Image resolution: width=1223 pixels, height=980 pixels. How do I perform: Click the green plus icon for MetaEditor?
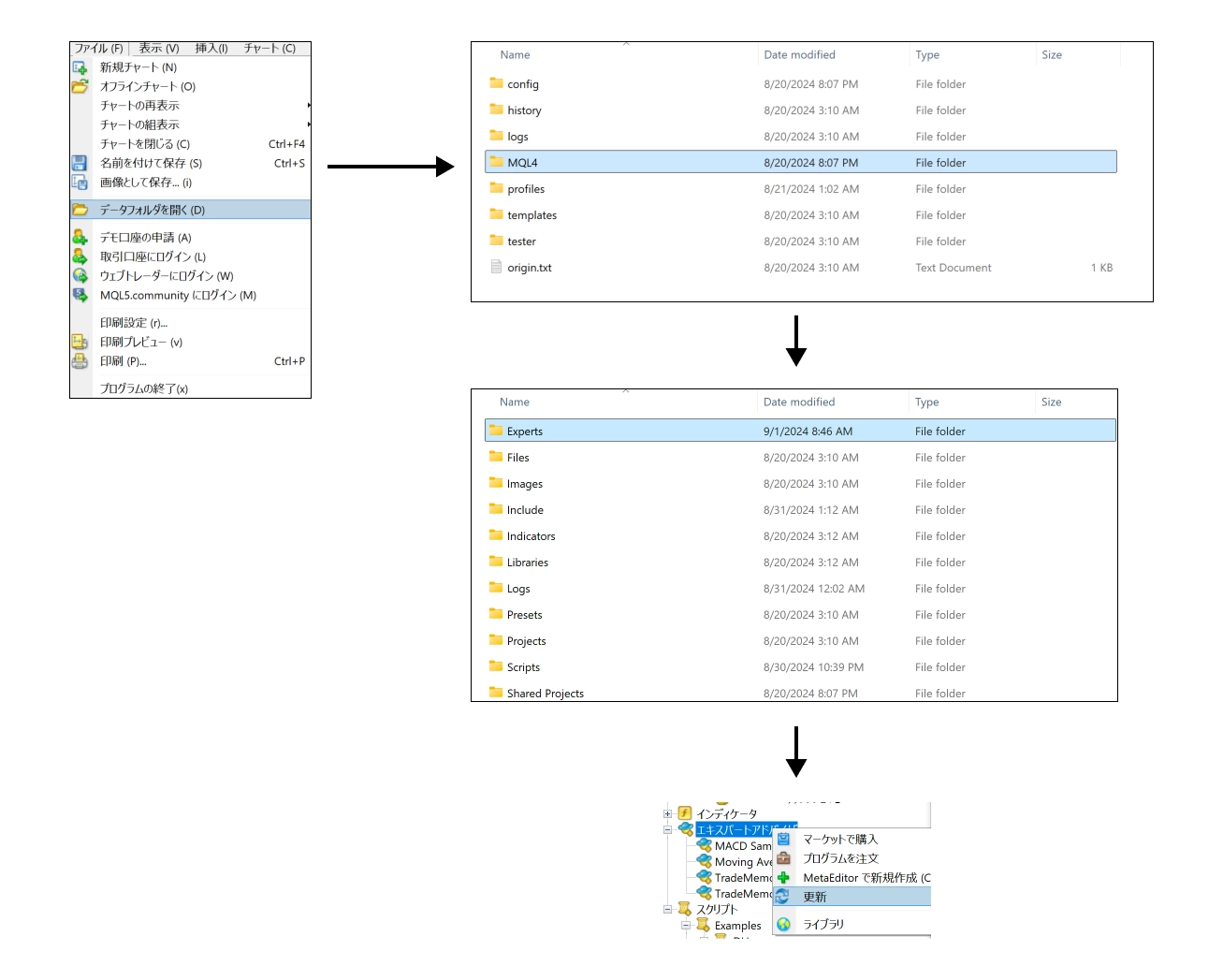click(783, 878)
